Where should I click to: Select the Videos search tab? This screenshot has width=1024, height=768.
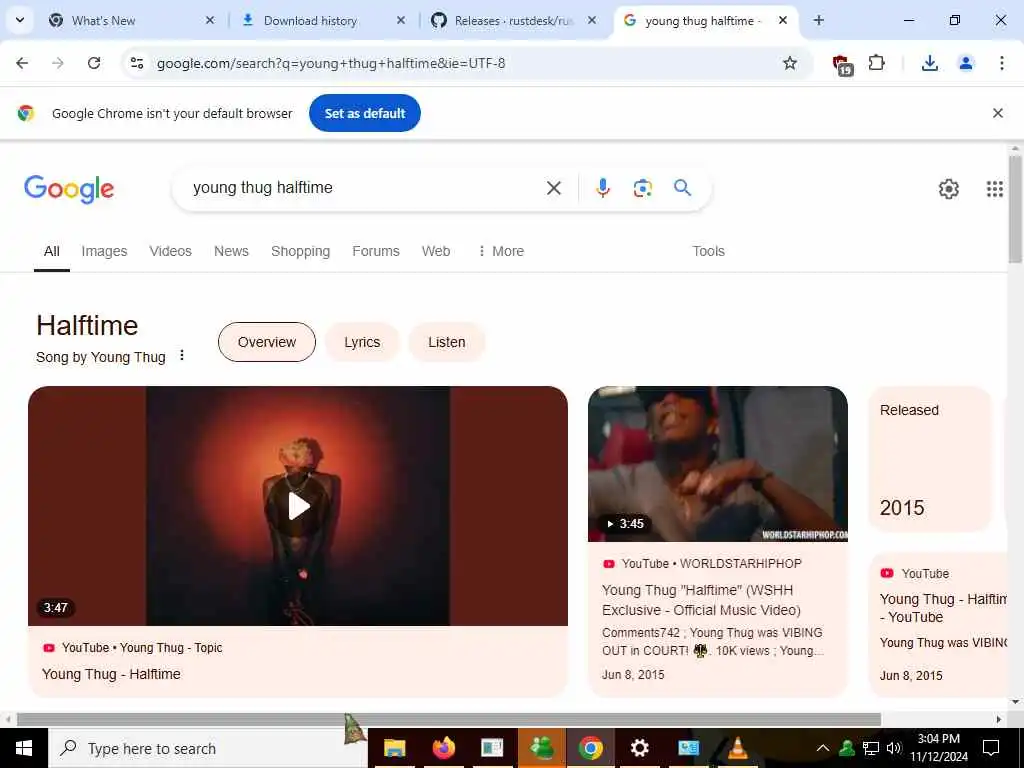coord(170,251)
